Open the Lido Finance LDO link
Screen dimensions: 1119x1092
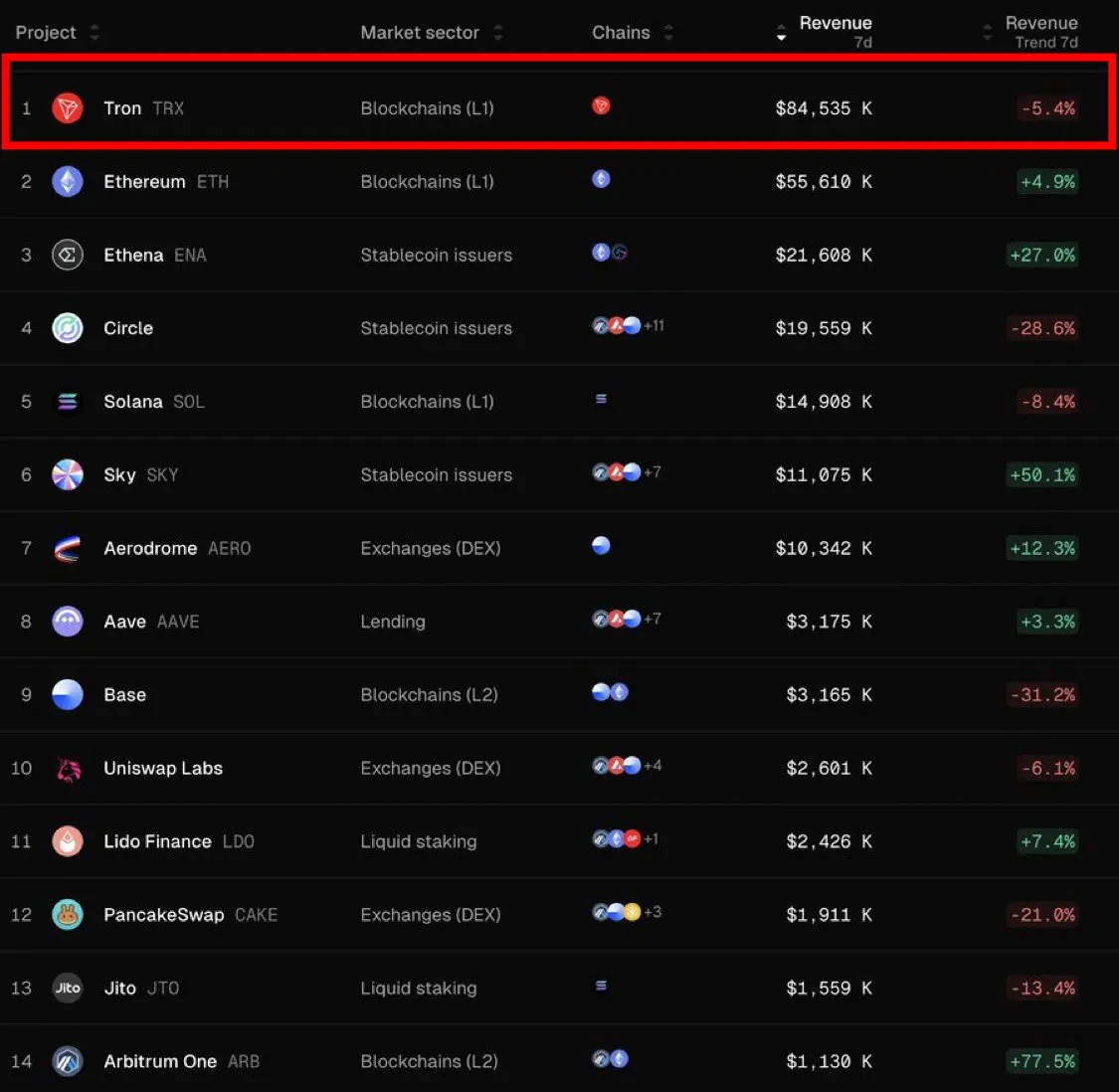(179, 841)
